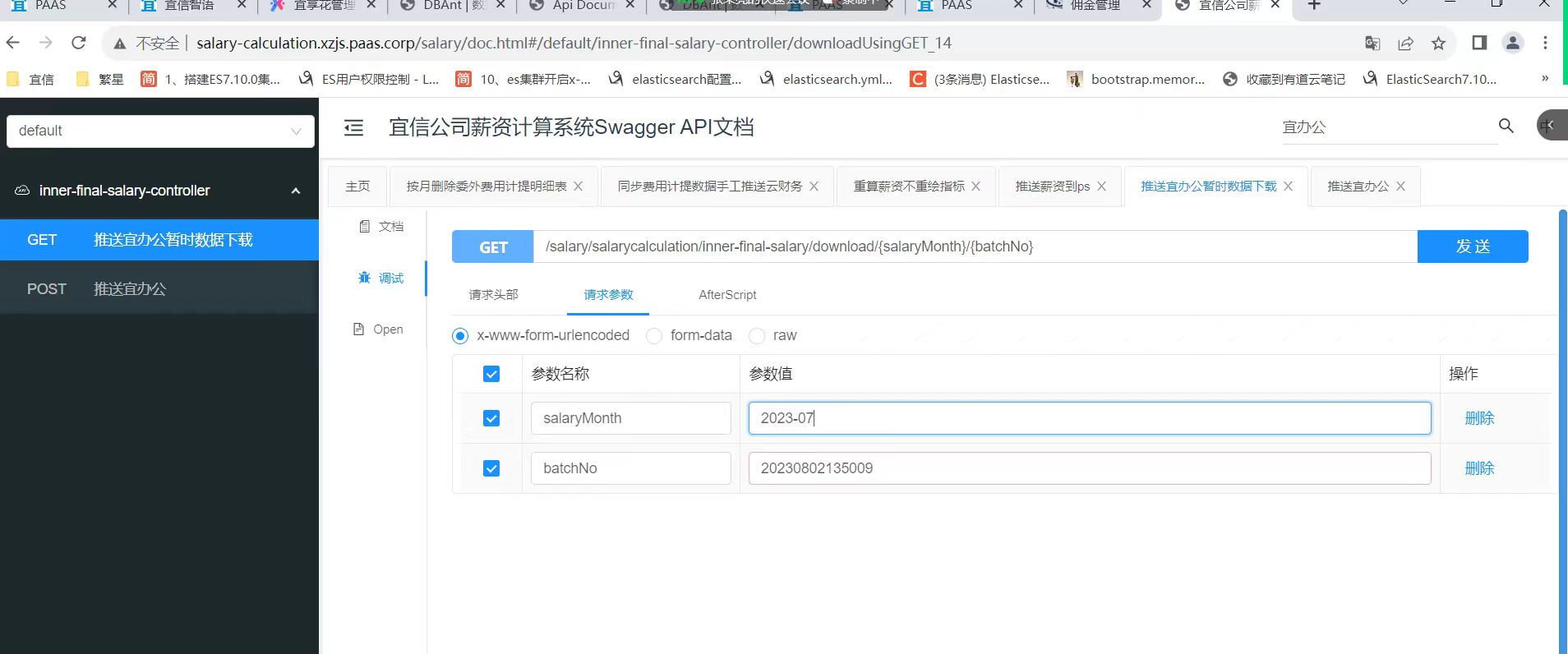Bookmark this page with the star icon
The width and height of the screenshot is (1568, 654).
[x=1438, y=43]
